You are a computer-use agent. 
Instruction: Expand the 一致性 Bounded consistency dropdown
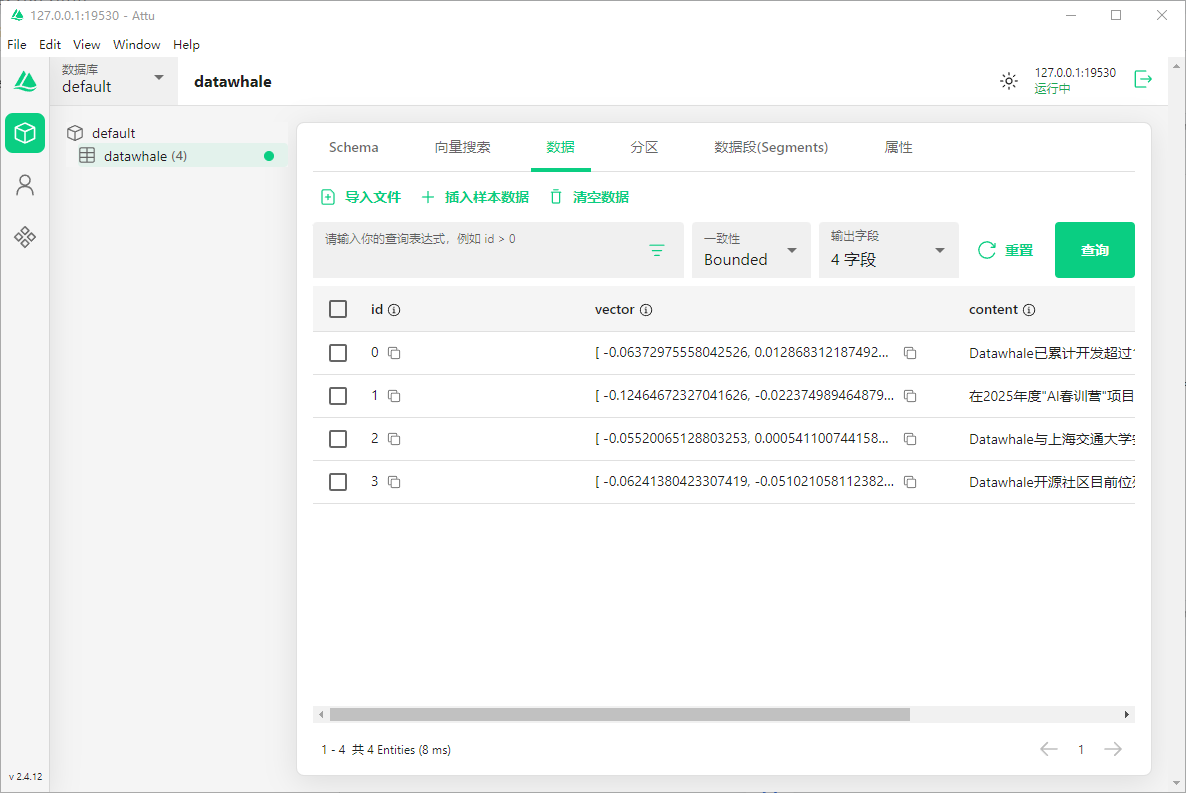(751, 250)
